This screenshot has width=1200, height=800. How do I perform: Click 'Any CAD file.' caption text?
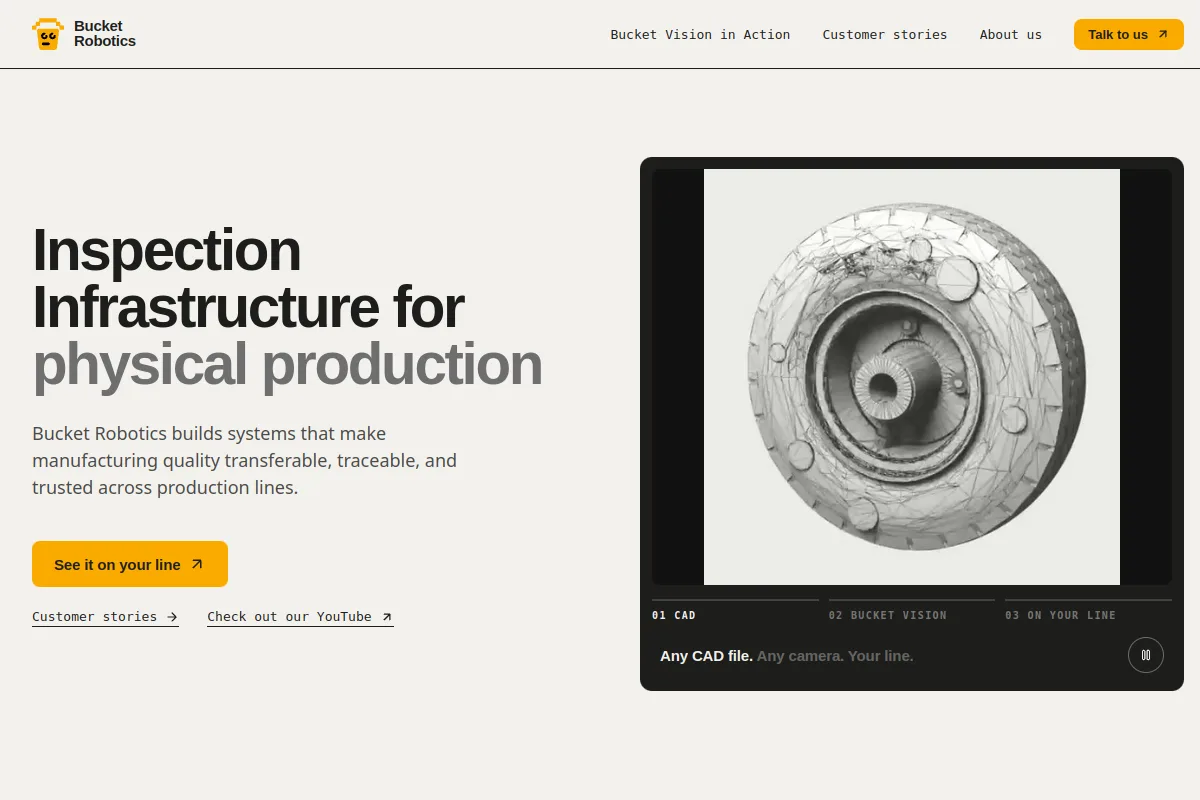tap(706, 656)
